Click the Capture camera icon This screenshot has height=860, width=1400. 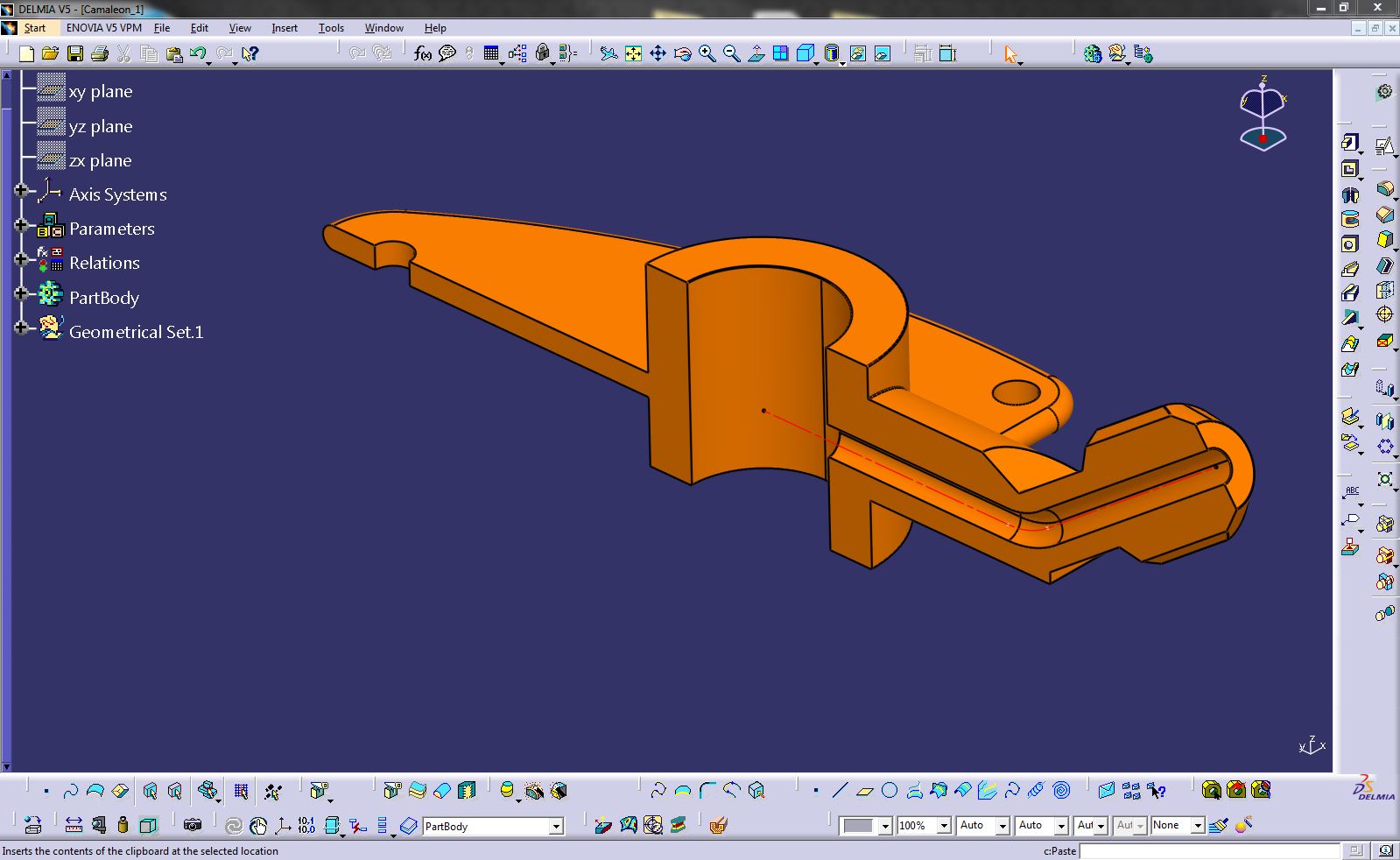(x=193, y=825)
